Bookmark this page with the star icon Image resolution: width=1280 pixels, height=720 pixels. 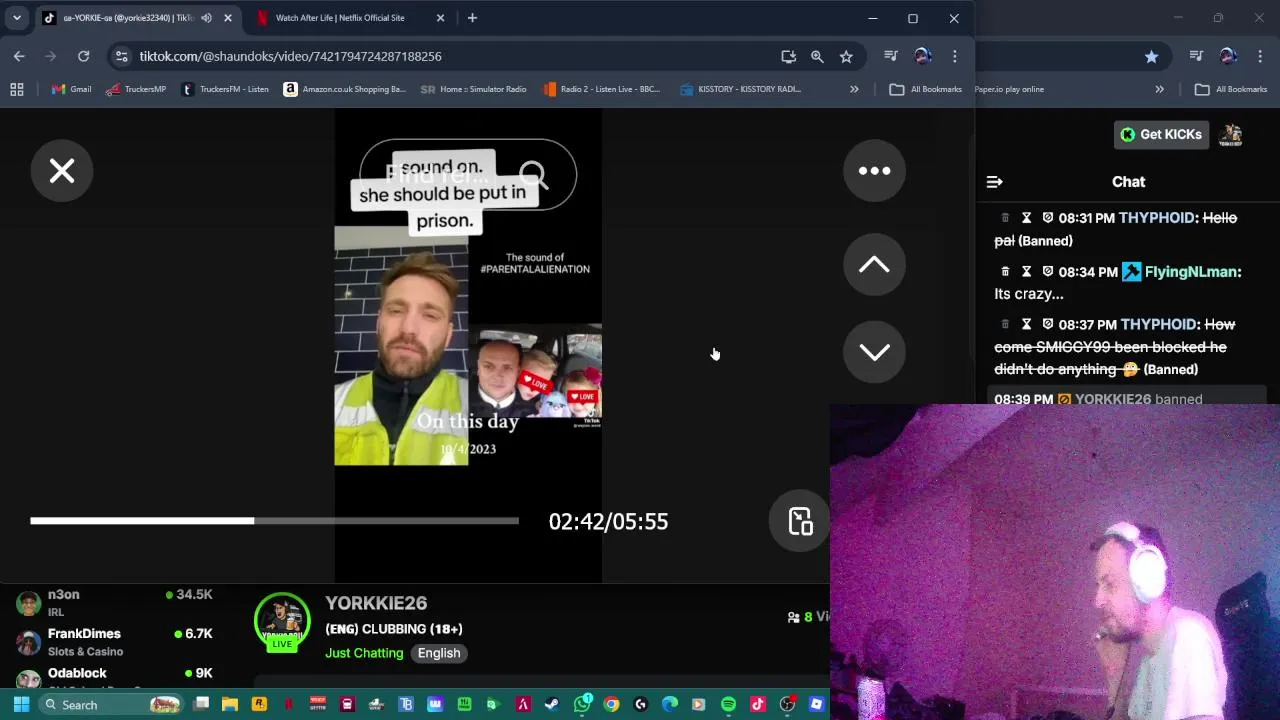pyautogui.click(x=846, y=56)
